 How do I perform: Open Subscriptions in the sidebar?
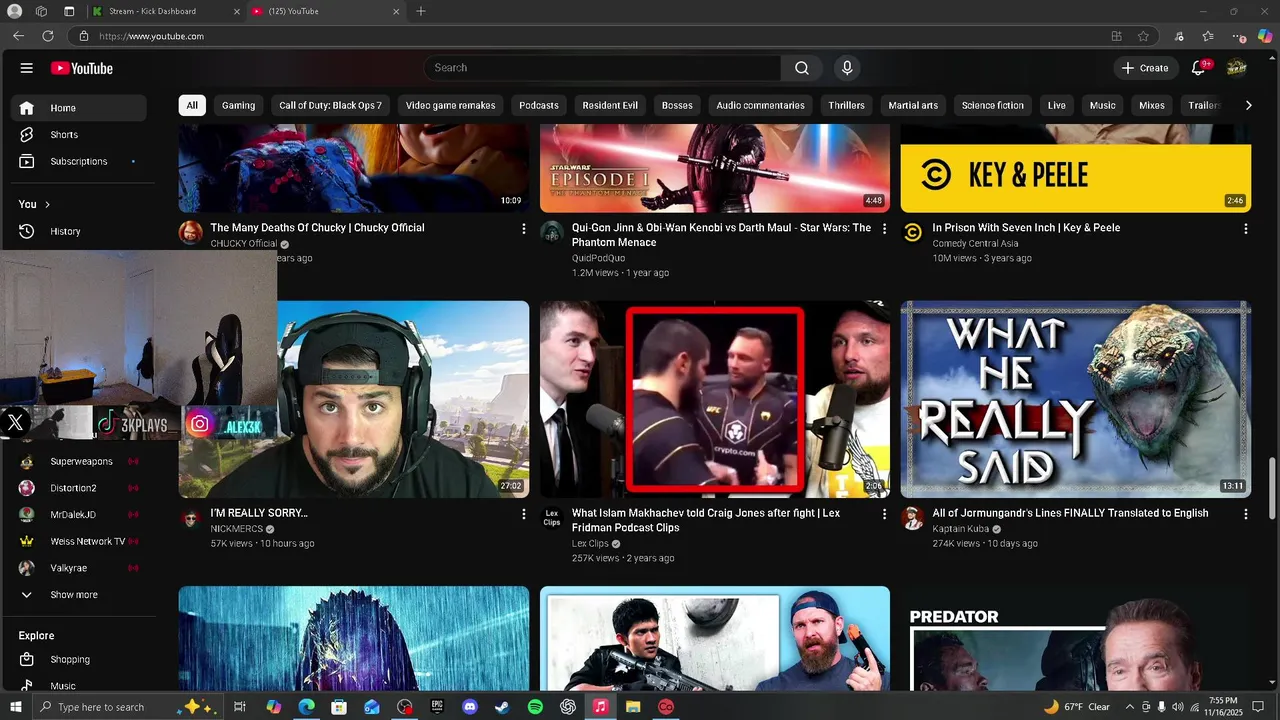point(79,161)
